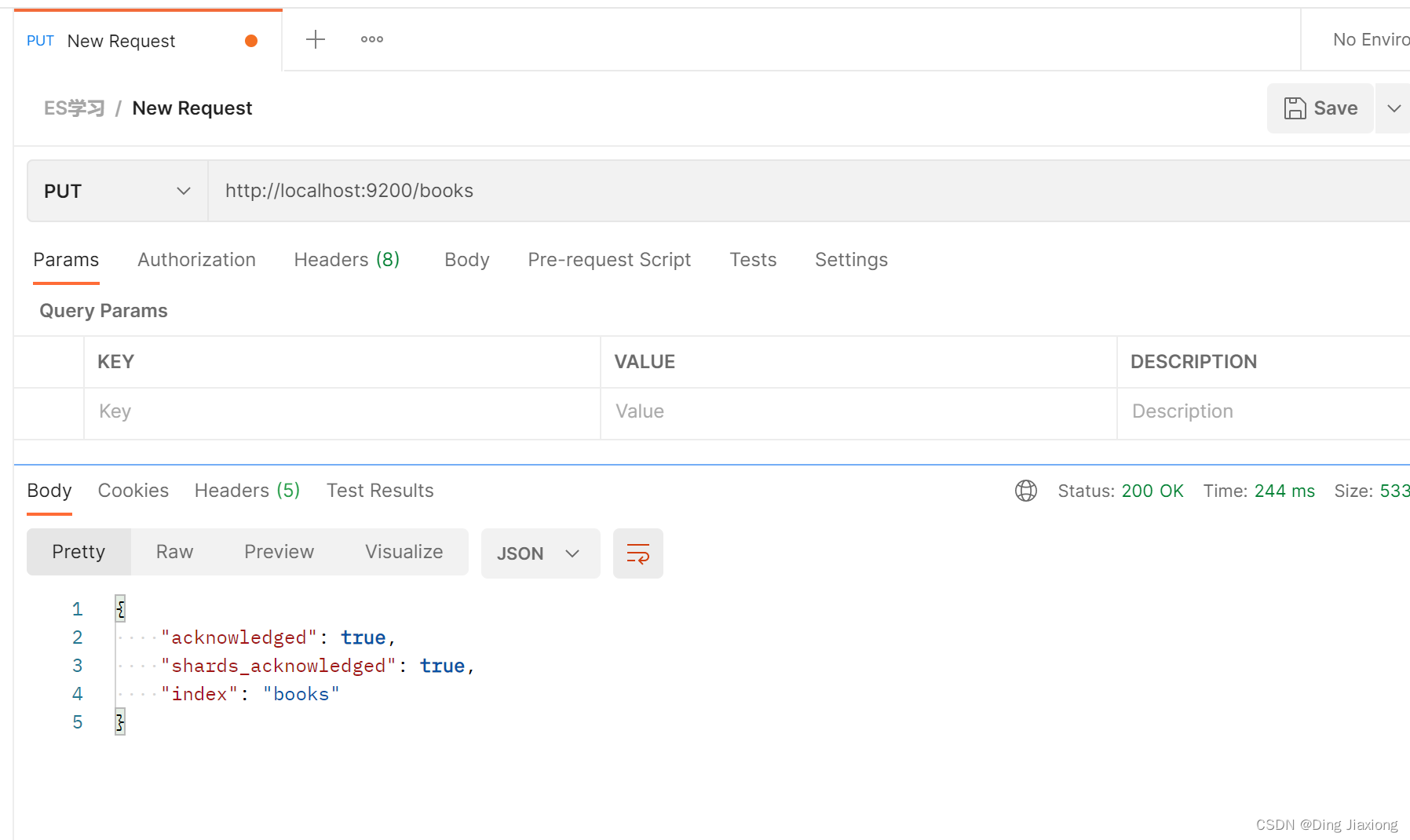Select Visualize response view
Image resolution: width=1410 pixels, height=840 pixels.
pyautogui.click(x=404, y=552)
